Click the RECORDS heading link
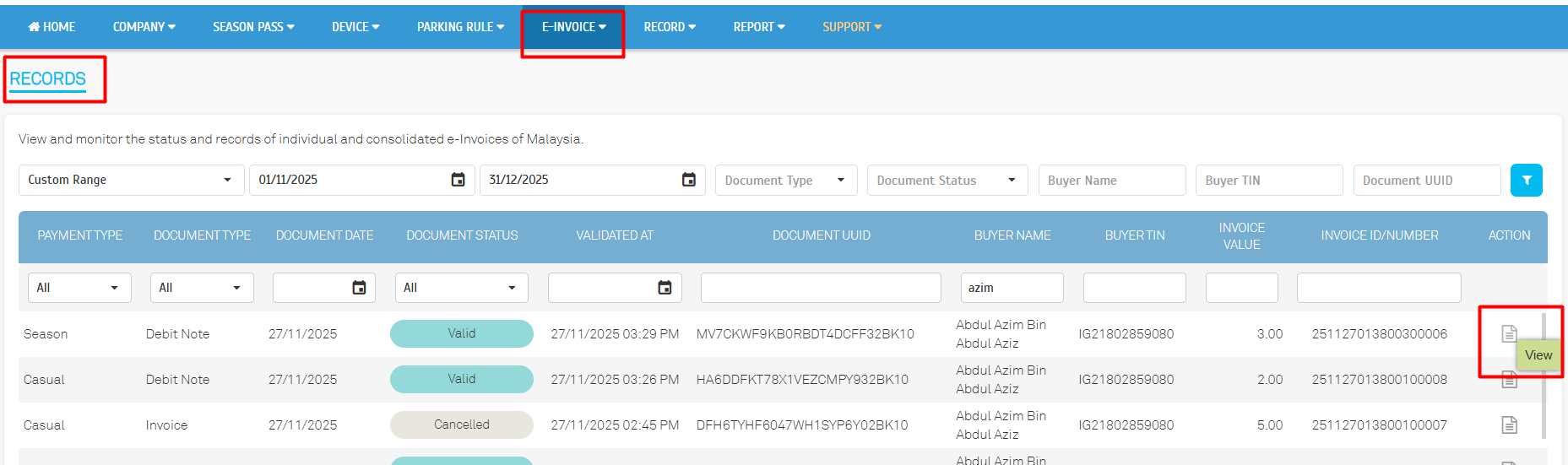Image resolution: width=1568 pixels, height=465 pixels. coord(48,78)
